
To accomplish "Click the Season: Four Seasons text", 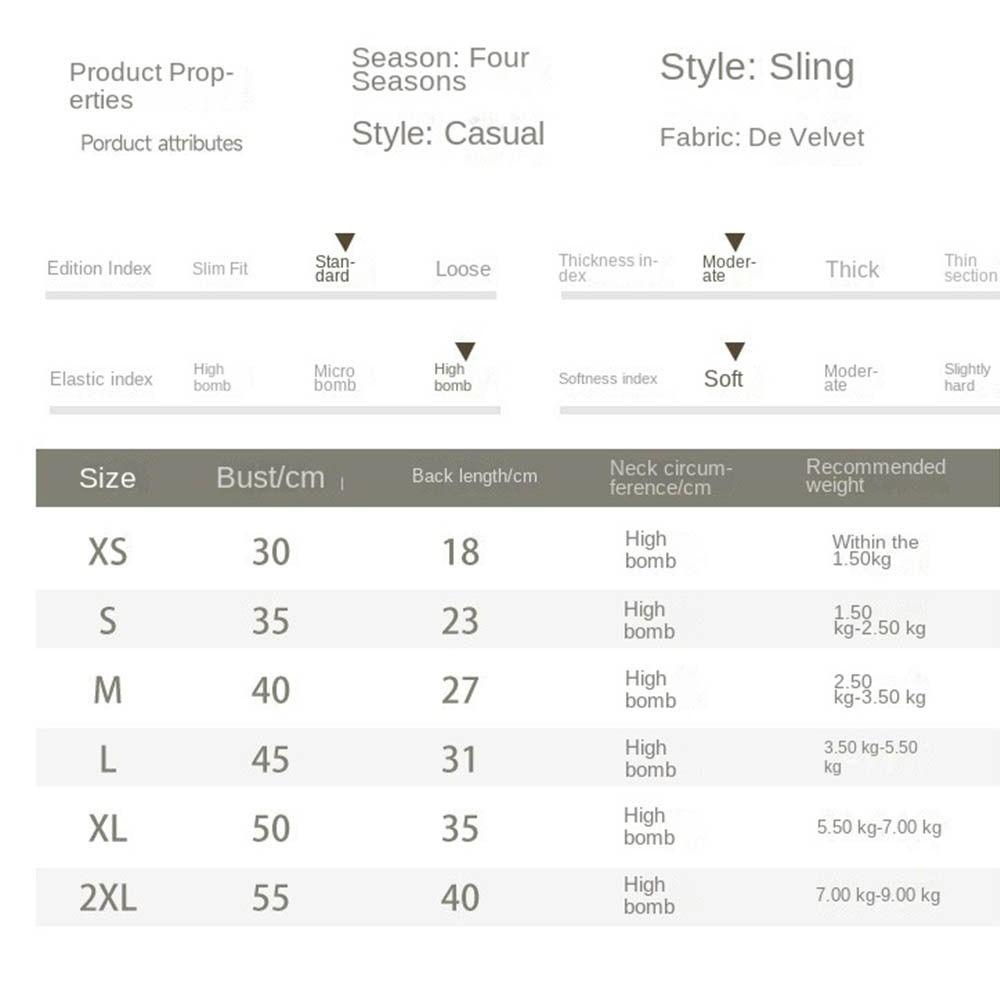I will [x=440, y=70].
